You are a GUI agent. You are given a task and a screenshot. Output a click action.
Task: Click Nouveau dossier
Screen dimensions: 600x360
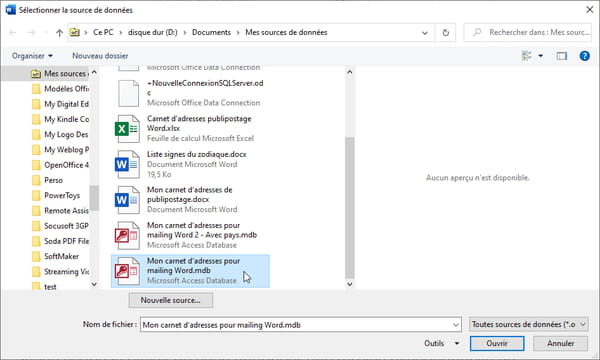click(100, 56)
